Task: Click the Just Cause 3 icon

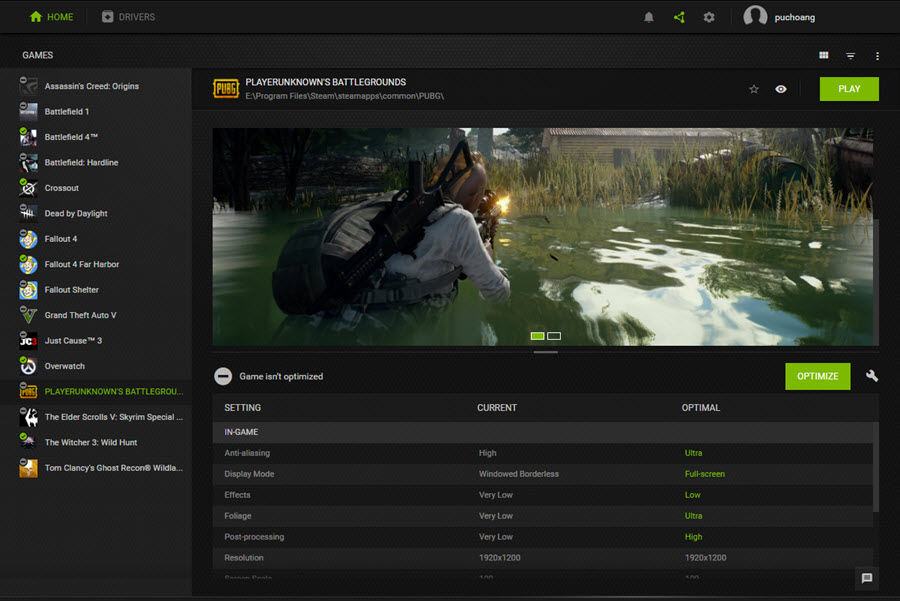Action: coord(28,340)
